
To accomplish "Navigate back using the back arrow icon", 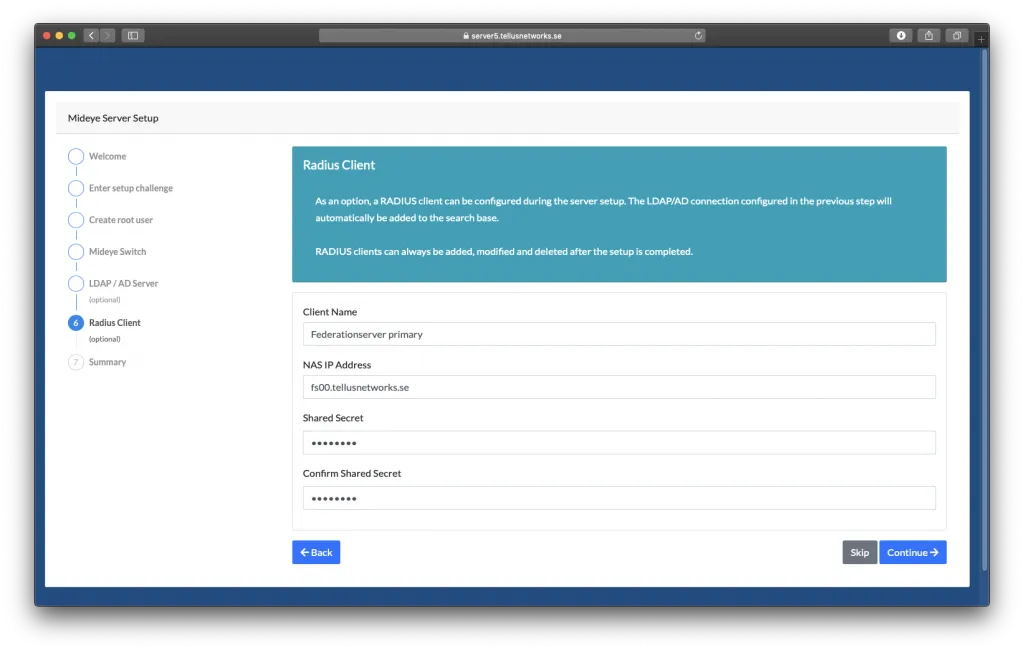I will pos(89,35).
